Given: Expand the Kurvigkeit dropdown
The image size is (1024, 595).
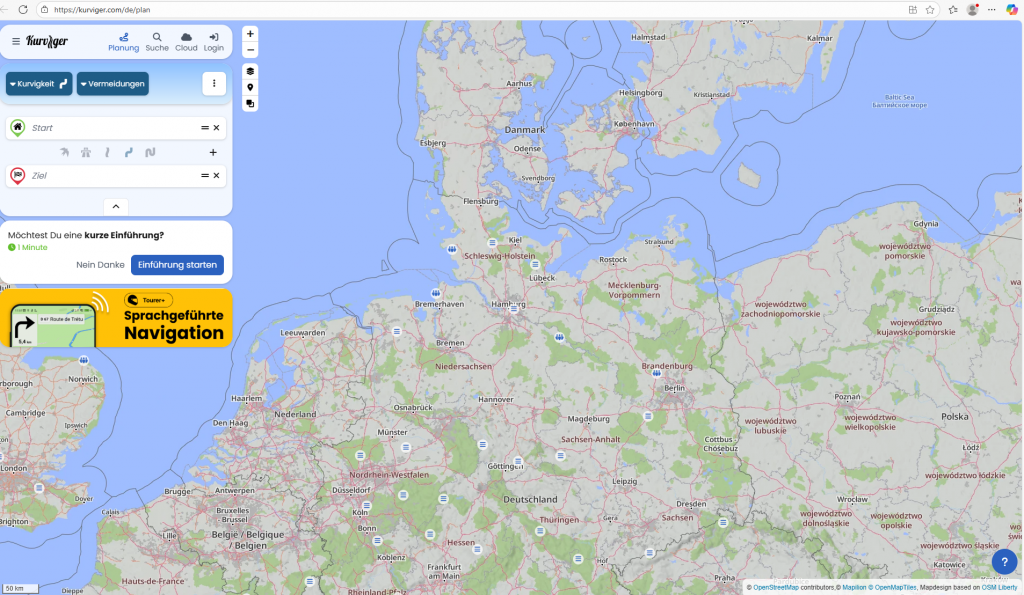Looking at the screenshot, I should tap(39, 84).
